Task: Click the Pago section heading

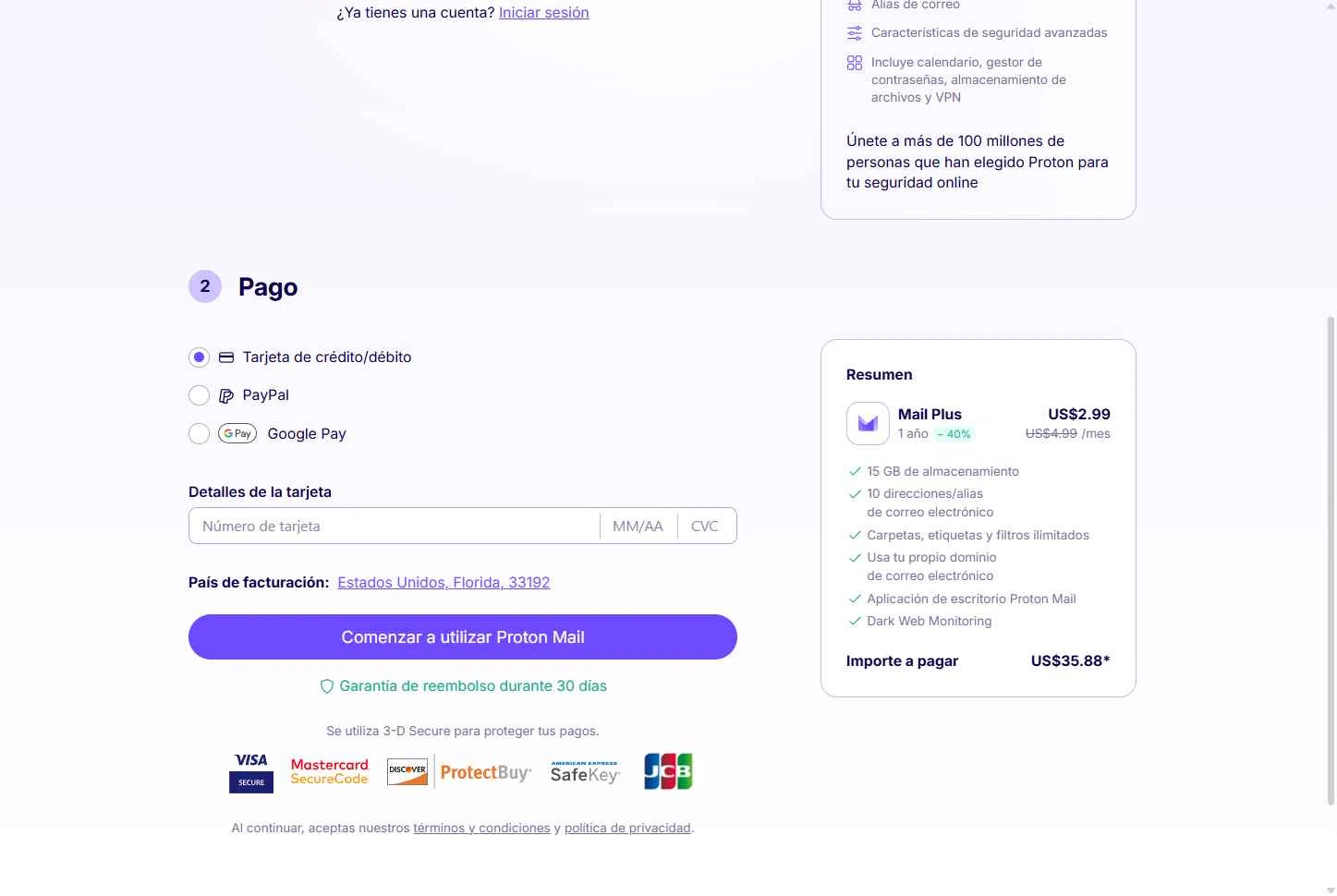Action: (x=268, y=287)
